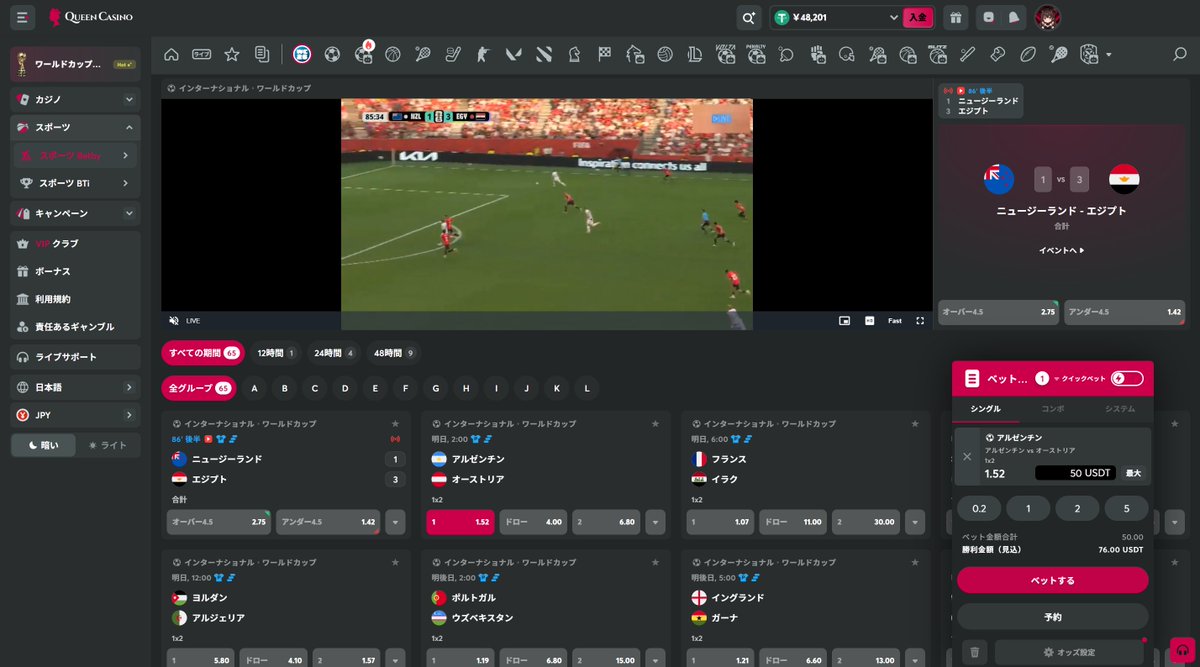Remove the アルゼンチン selection from bet slip
The height and width of the screenshot is (667, 1200).
point(967,456)
